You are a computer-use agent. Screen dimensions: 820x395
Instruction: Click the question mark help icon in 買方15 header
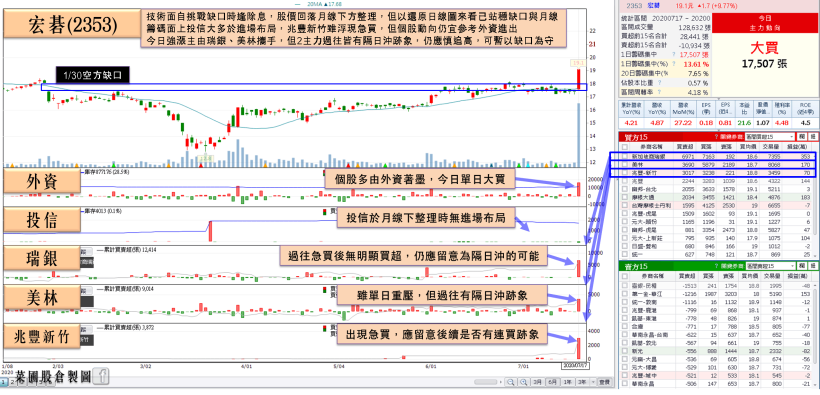716,137
